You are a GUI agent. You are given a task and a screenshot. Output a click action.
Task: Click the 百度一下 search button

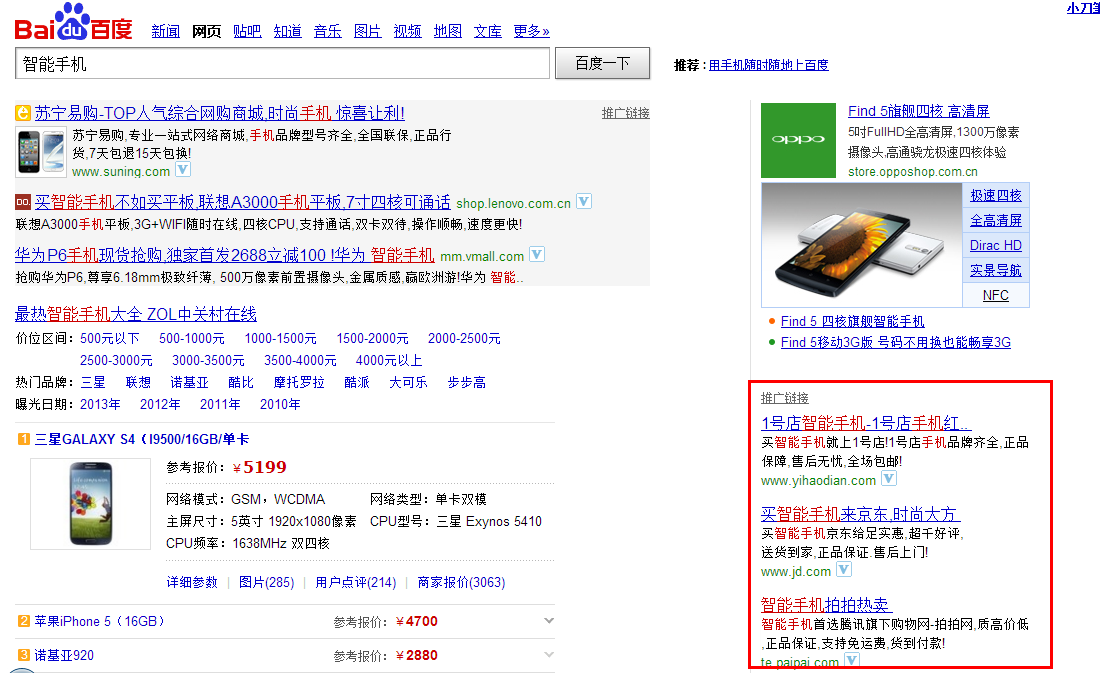point(603,63)
